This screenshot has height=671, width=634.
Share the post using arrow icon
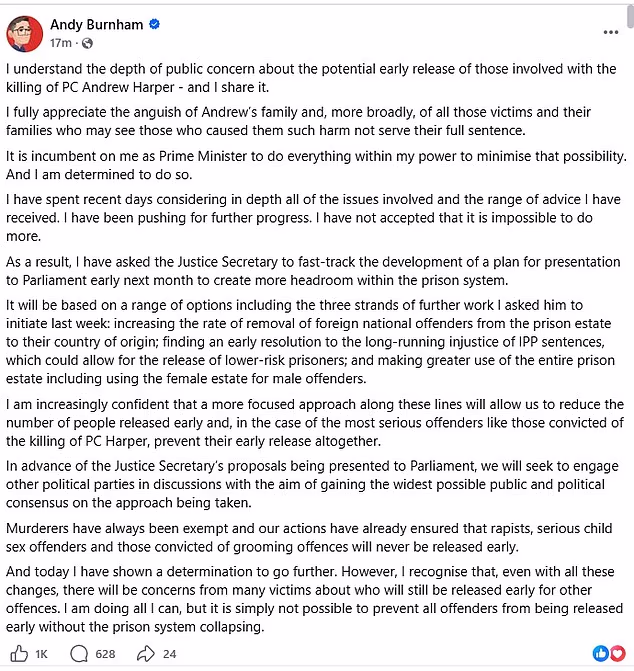click(x=145, y=654)
